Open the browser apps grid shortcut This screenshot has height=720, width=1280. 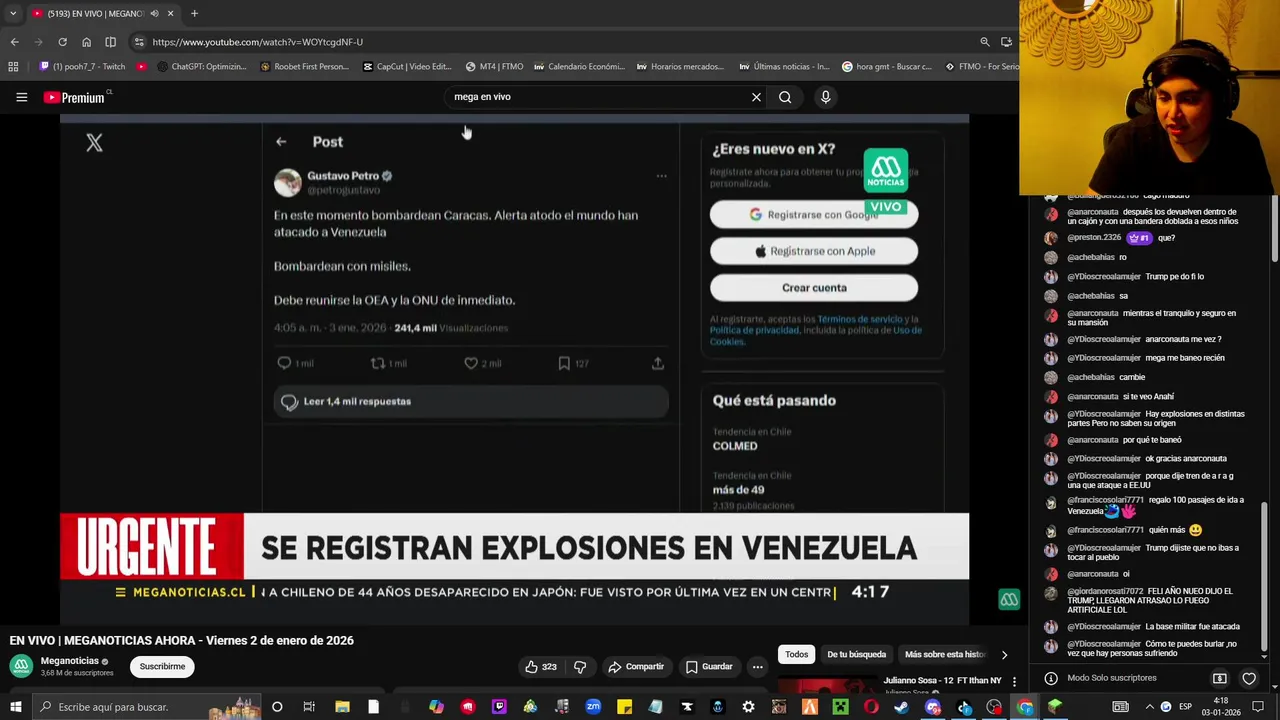coord(13,67)
